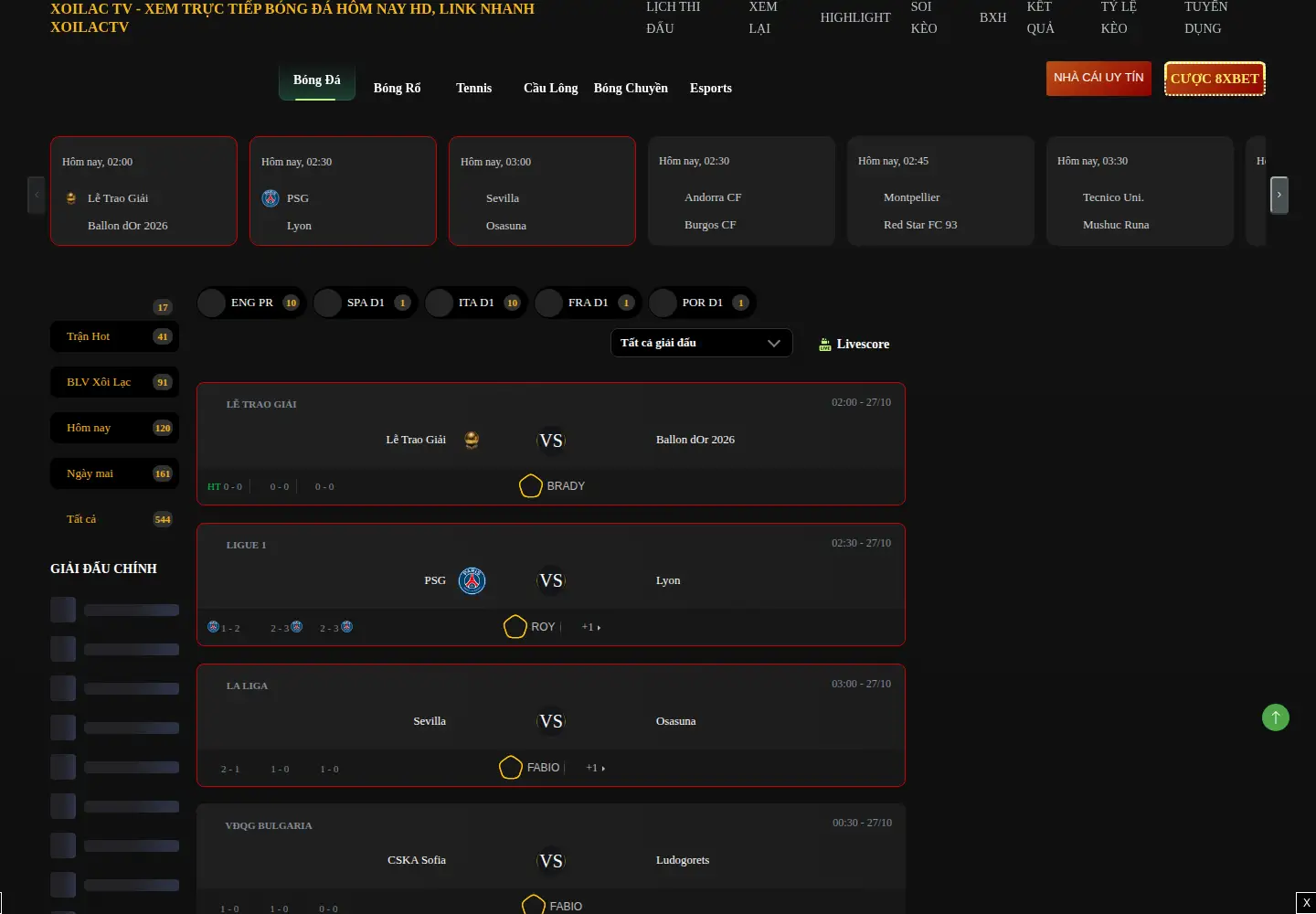
Task: Select SPA D1 league chip
Action: click(x=365, y=303)
